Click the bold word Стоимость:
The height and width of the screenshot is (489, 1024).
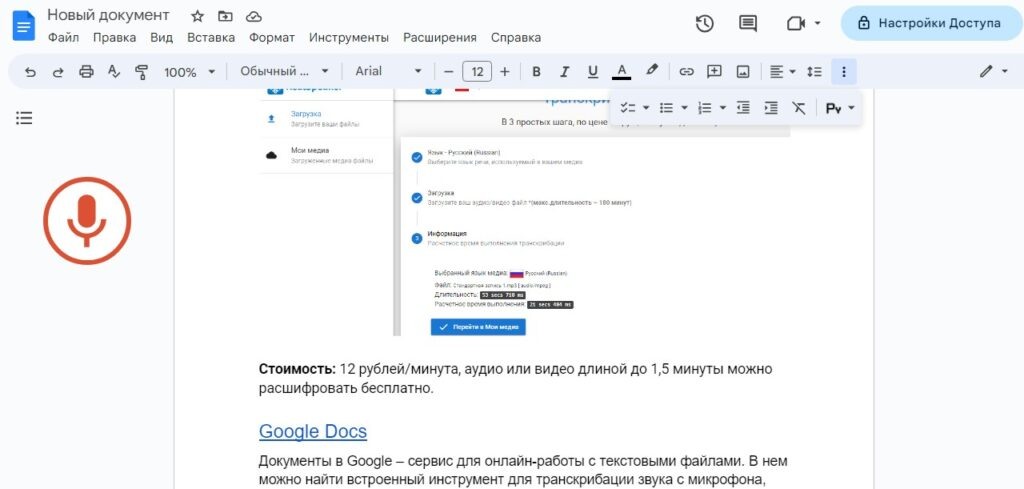(297, 369)
